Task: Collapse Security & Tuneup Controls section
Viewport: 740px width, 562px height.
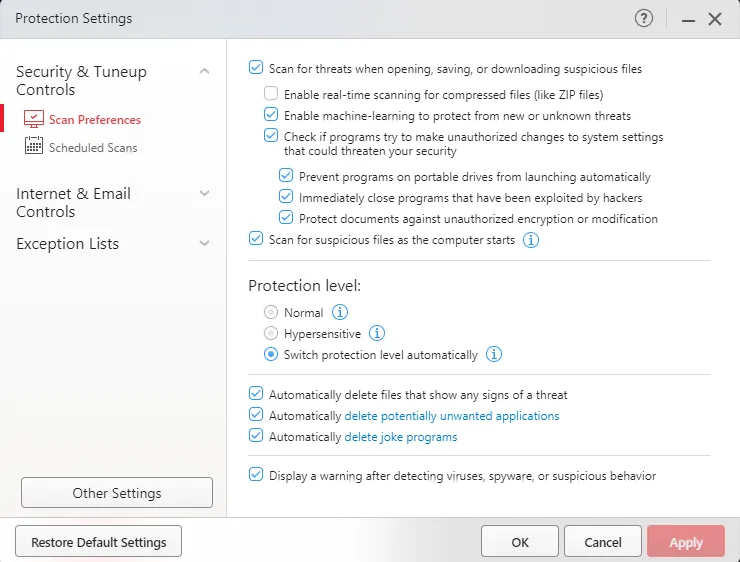Action: tap(204, 71)
